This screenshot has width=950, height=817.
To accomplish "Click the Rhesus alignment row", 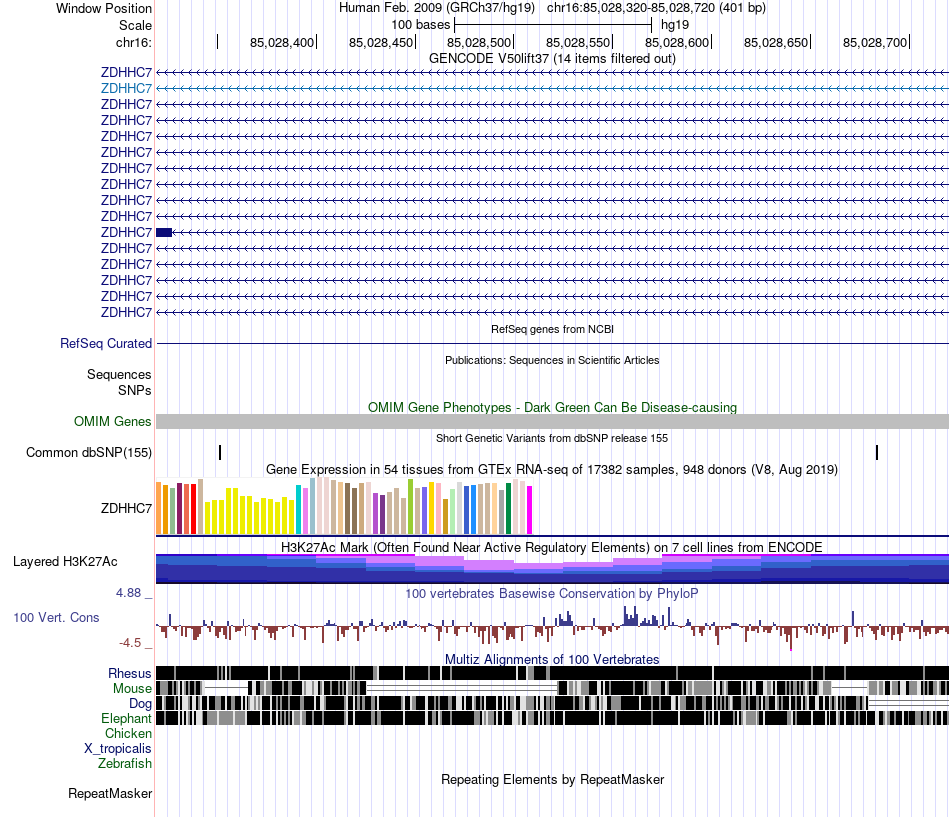I will pyautogui.click(x=552, y=673).
